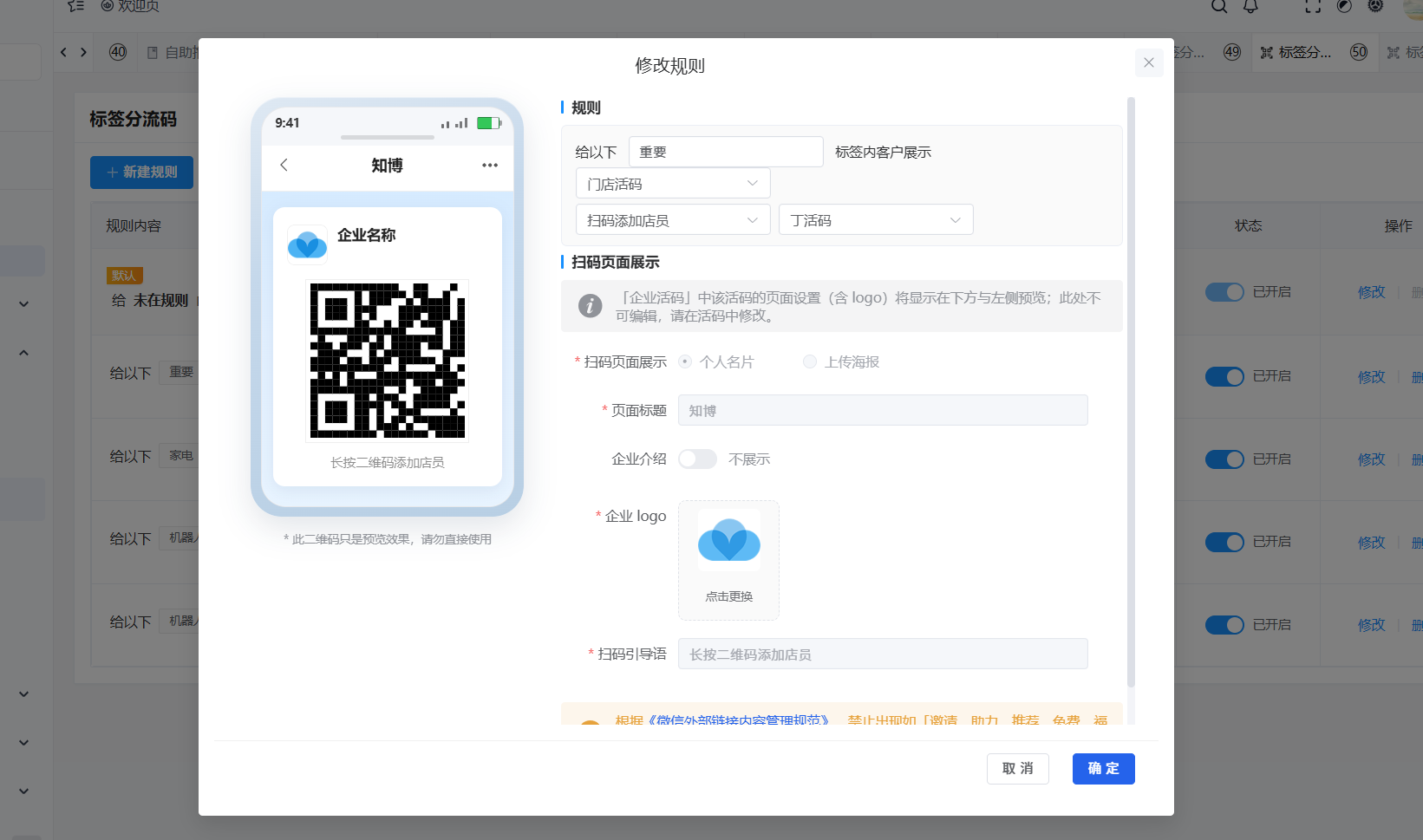Image resolution: width=1423 pixels, height=840 pixels.
Task: Select the 上传海报 radio option
Action: tap(810, 361)
